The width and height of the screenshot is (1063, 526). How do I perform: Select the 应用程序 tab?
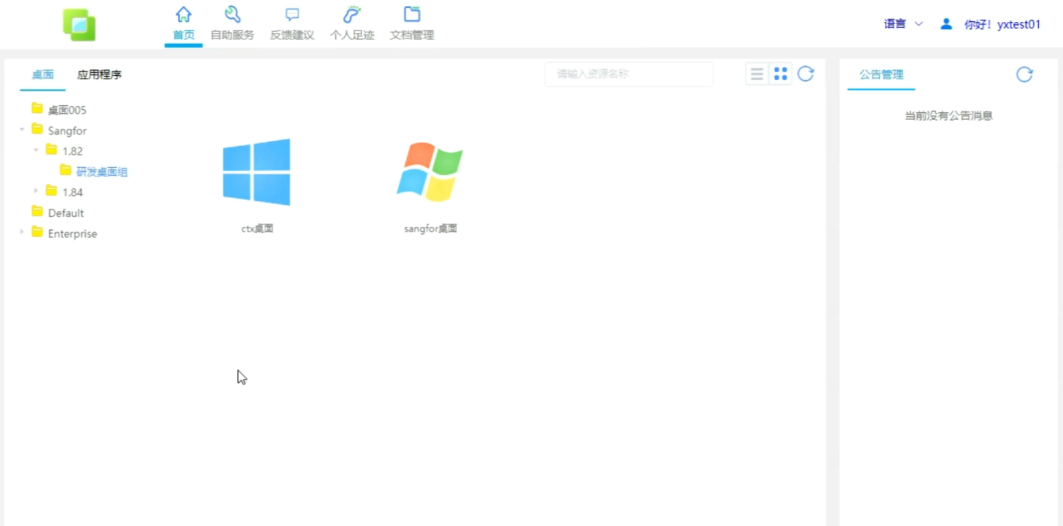(x=100, y=75)
